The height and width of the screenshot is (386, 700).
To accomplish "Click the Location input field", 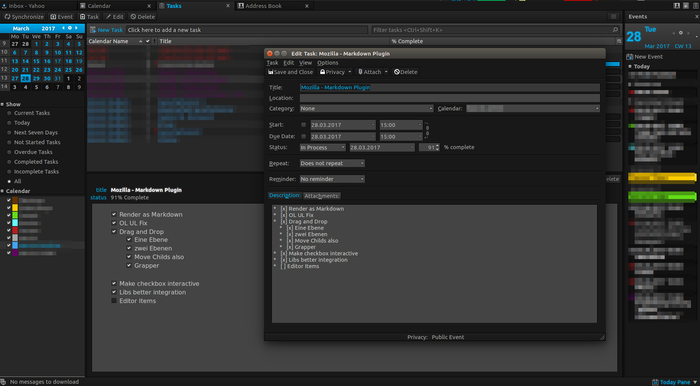I will 450,98.
